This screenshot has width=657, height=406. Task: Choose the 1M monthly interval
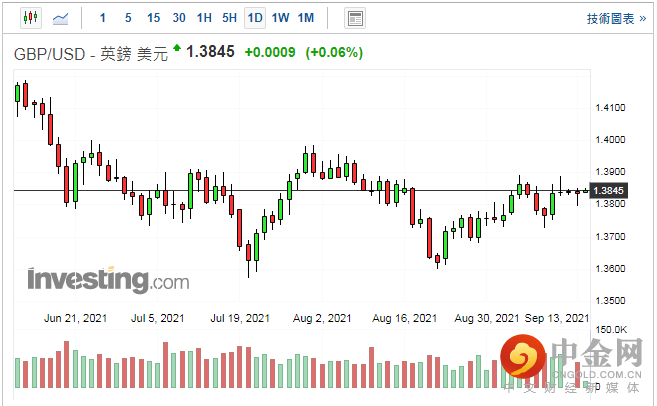tap(306, 18)
